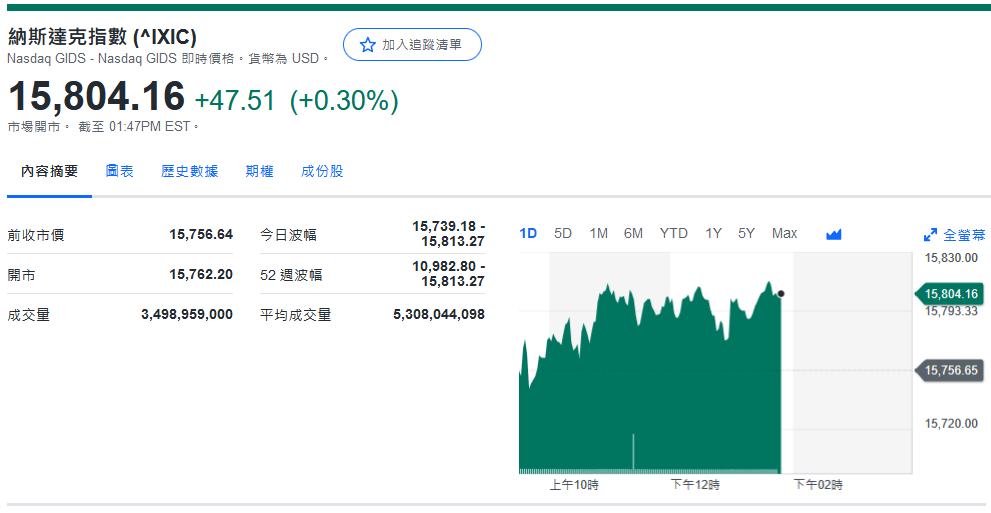Select the 1D chart range
This screenshot has width=991, height=513.
(528, 233)
